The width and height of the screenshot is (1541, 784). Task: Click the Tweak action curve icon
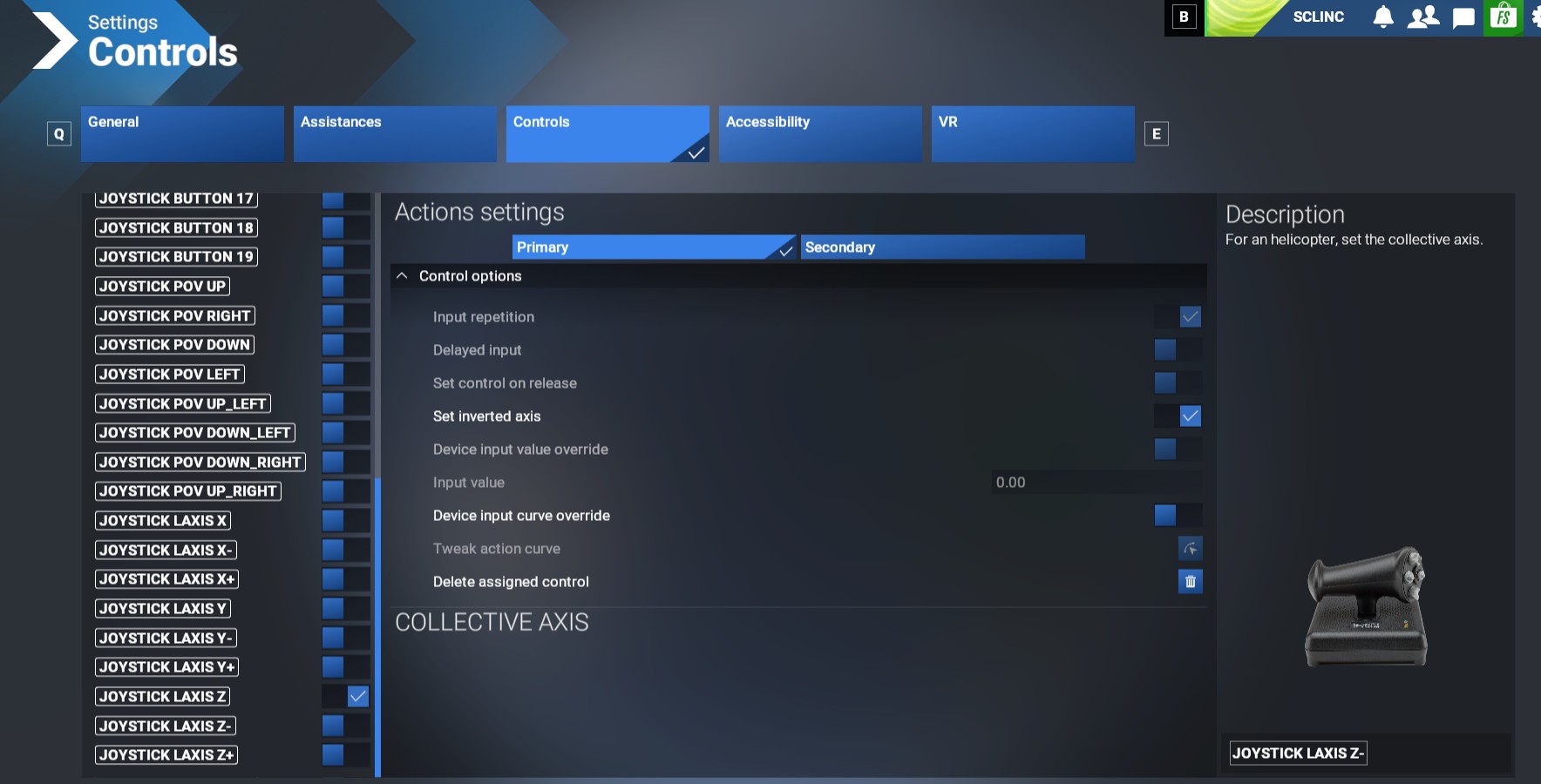[x=1191, y=549]
